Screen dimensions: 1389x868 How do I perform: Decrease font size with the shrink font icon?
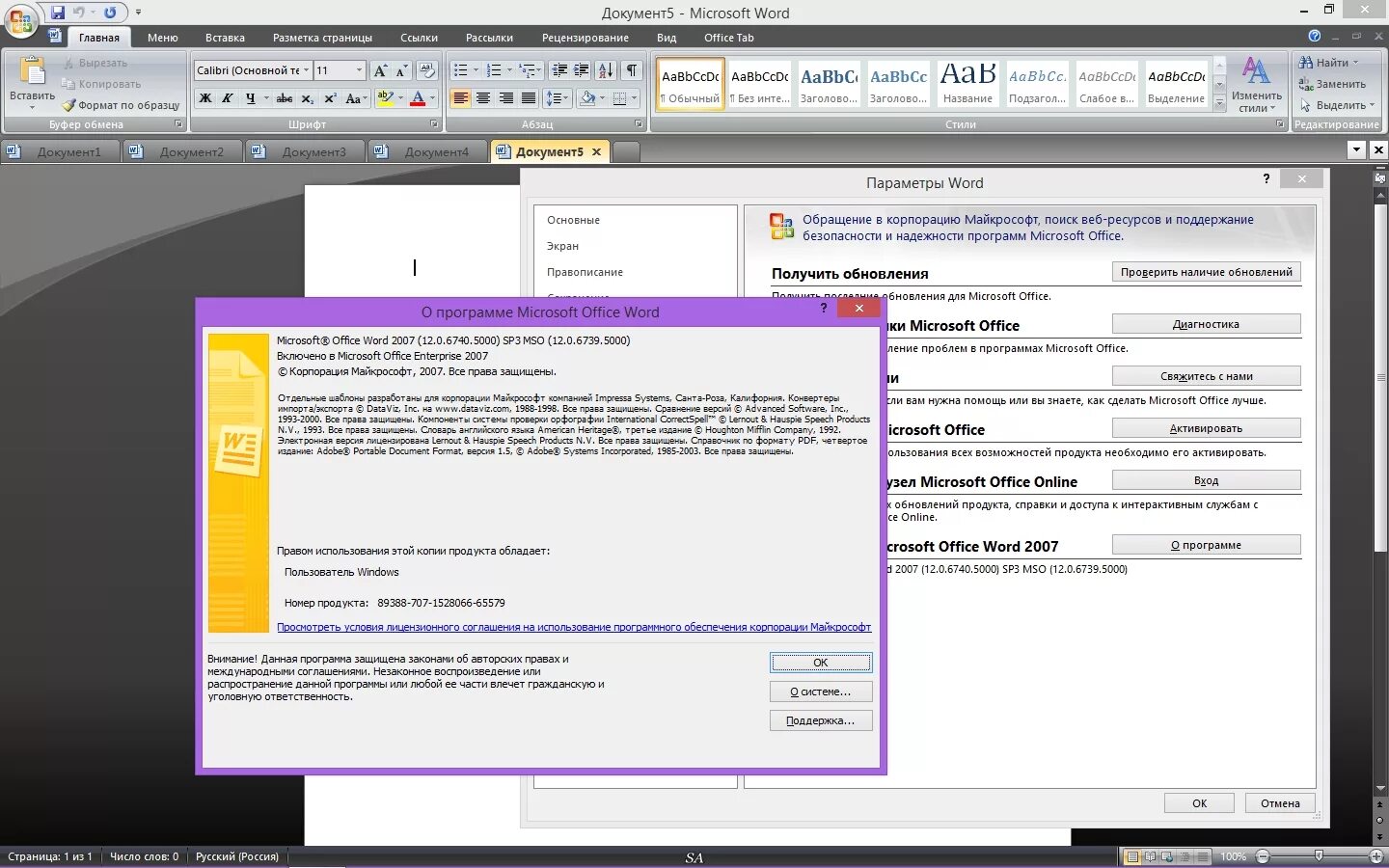pyautogui.click(x=401, y=70)
